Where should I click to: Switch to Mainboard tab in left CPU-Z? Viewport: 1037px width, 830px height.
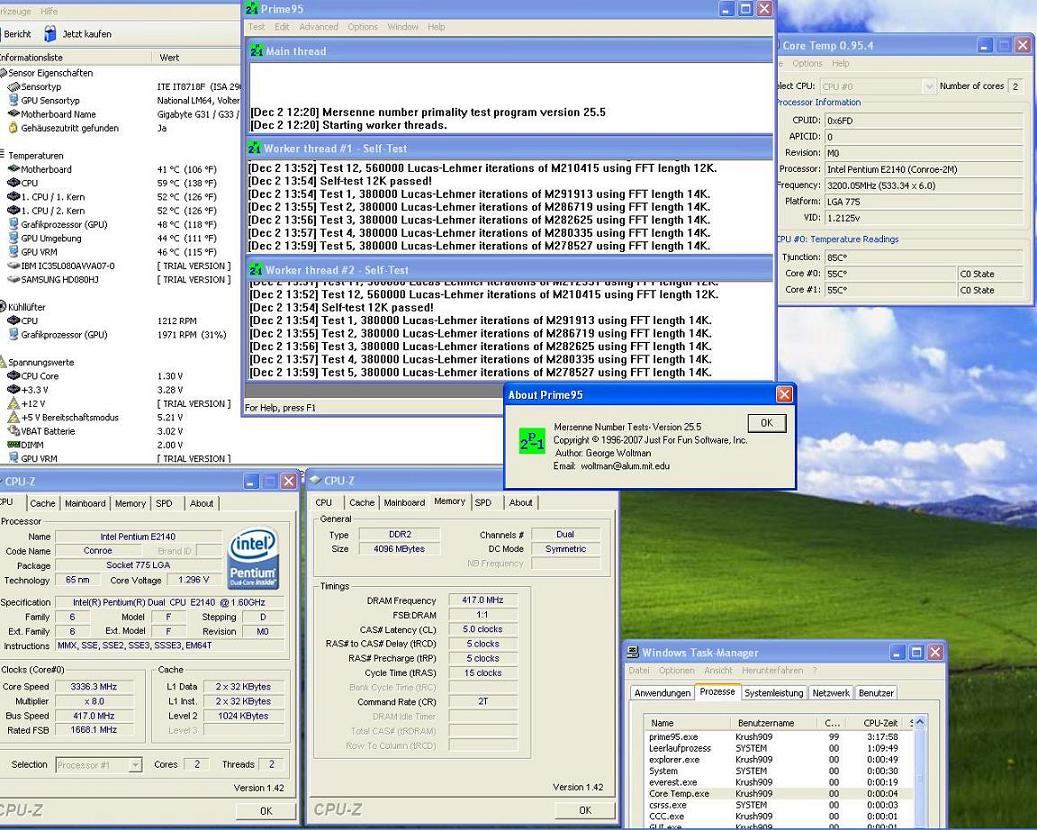coord(85,503)
